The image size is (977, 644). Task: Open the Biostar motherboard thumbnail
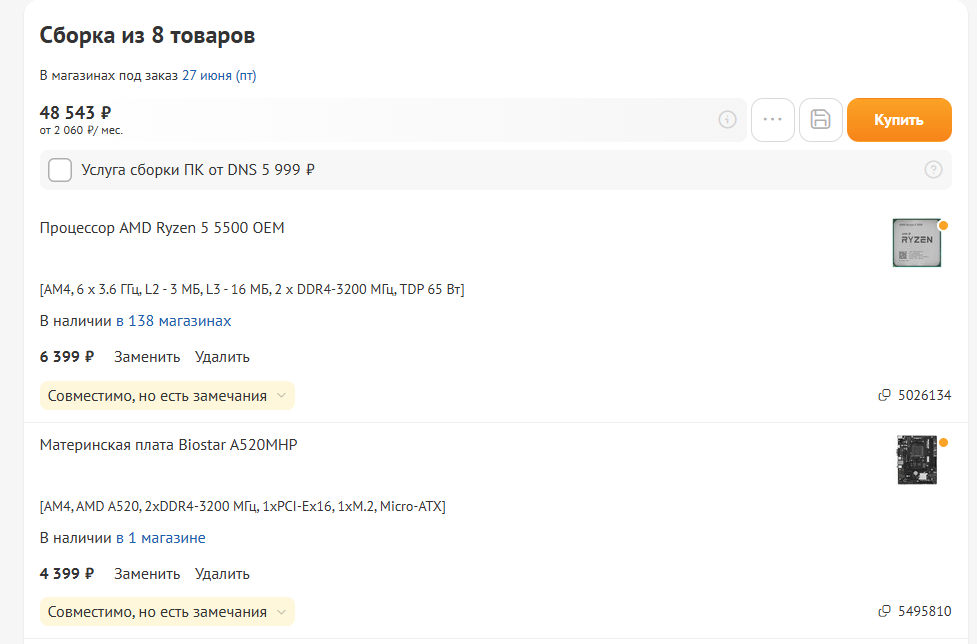916,460
